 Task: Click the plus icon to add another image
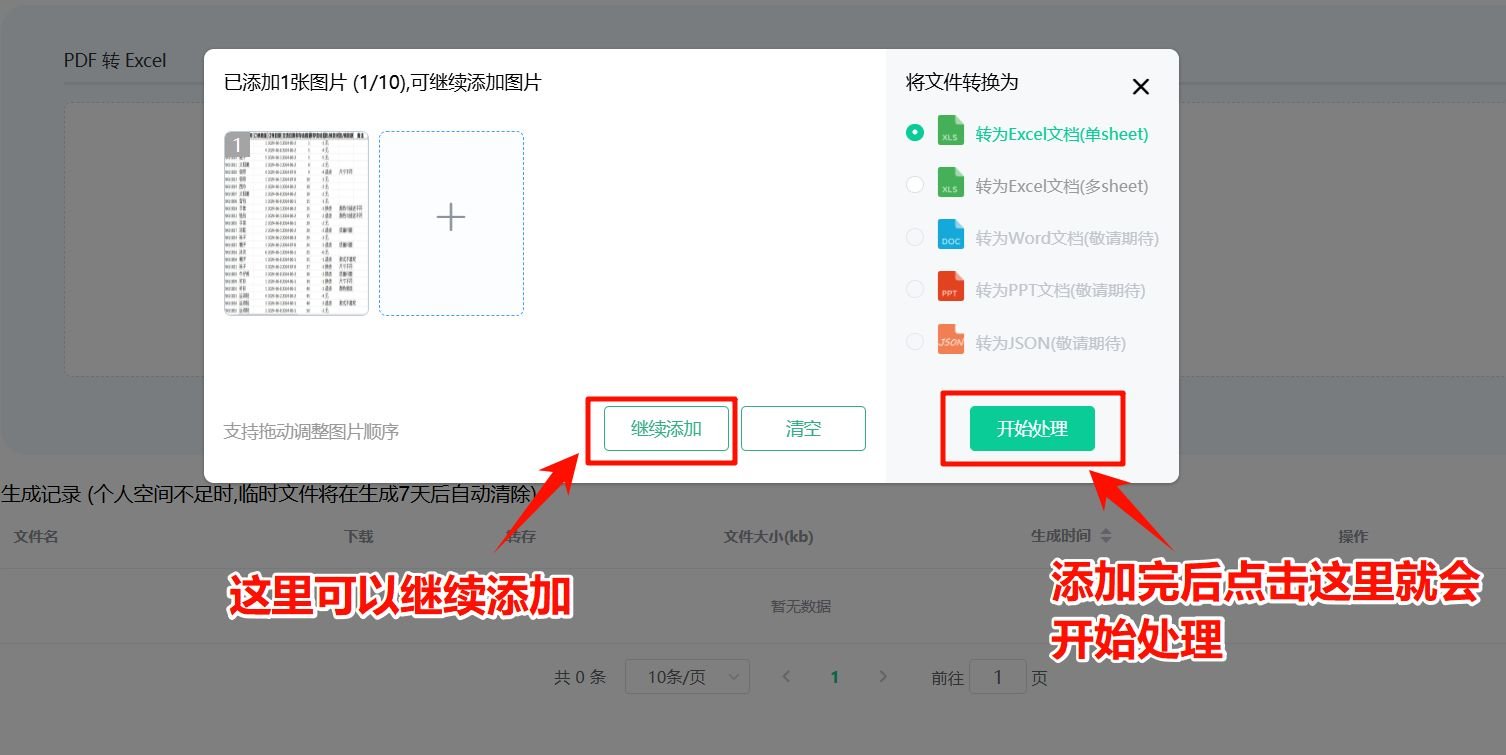pyautogui.click(x=451, y=216)
